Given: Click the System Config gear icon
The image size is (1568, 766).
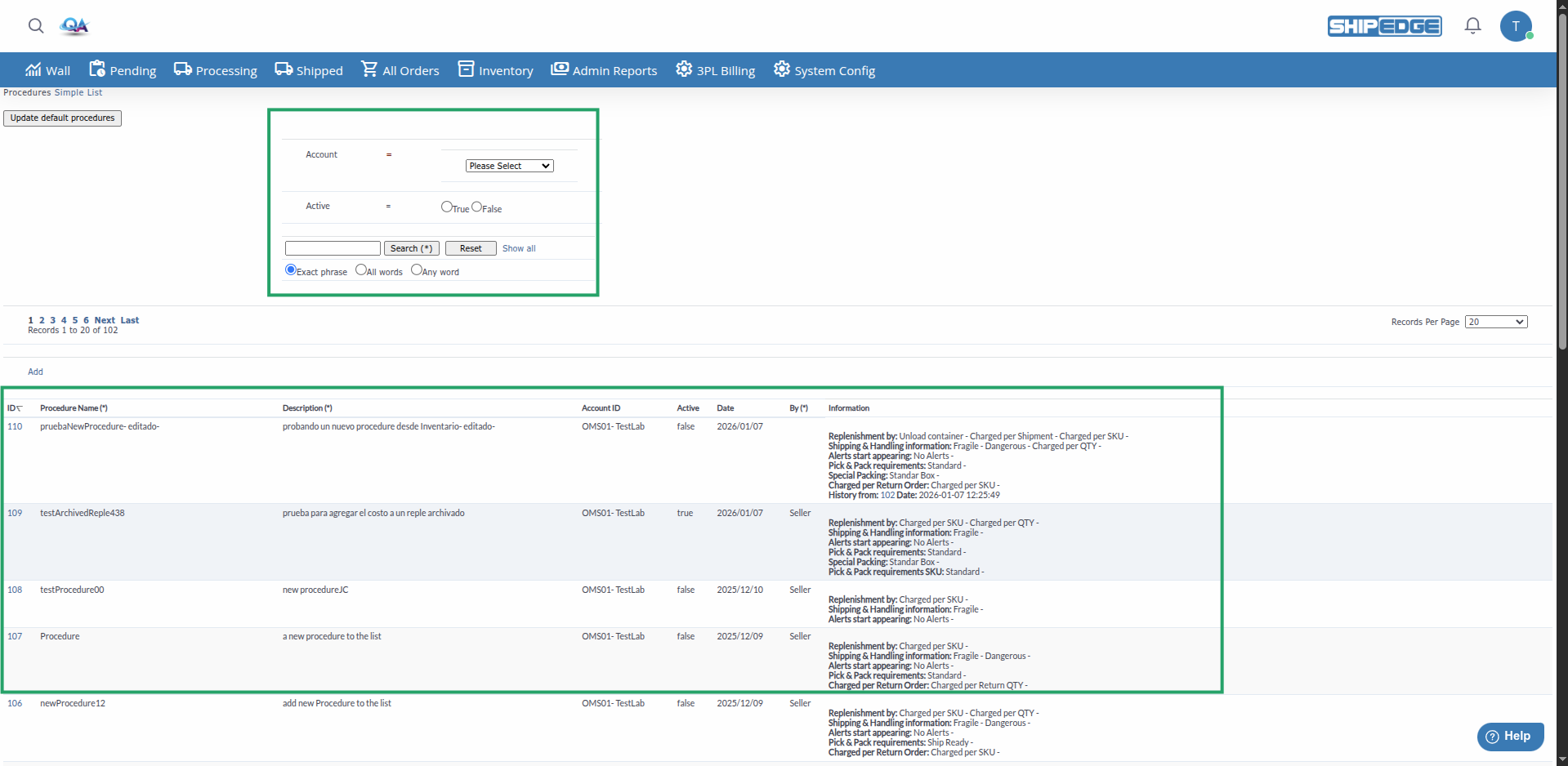Looking at the screenshot, I should 782,69.
